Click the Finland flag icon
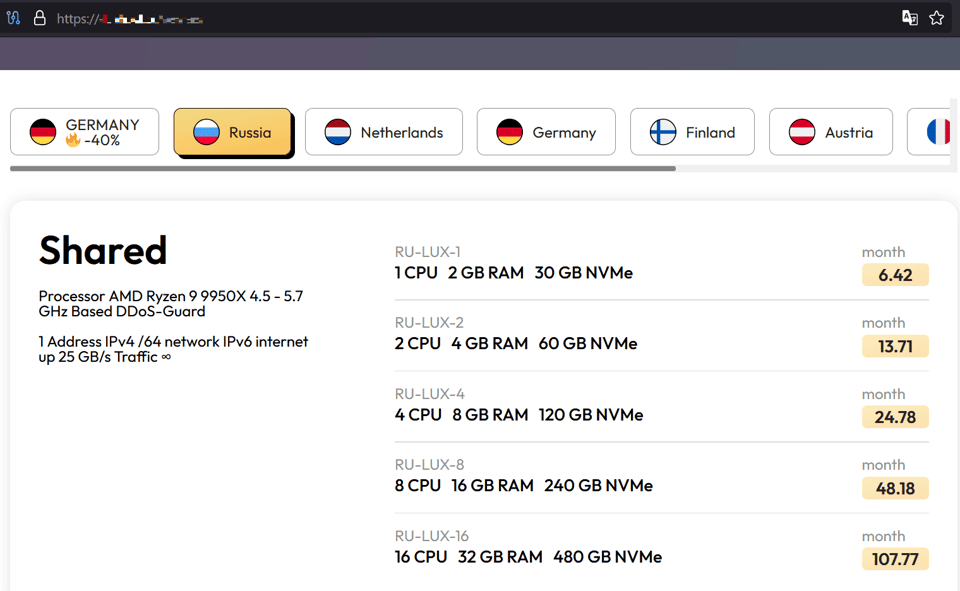The width and height of the screenshot is (960, 591). (663, 132)
